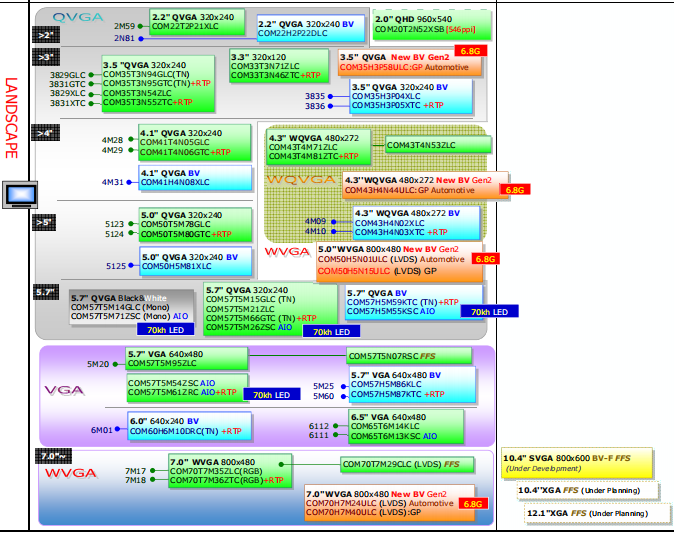Viewport: 674px width, 534px height.
Task: Click COM65T6M13KSC AIO part number
Action: 394,436
